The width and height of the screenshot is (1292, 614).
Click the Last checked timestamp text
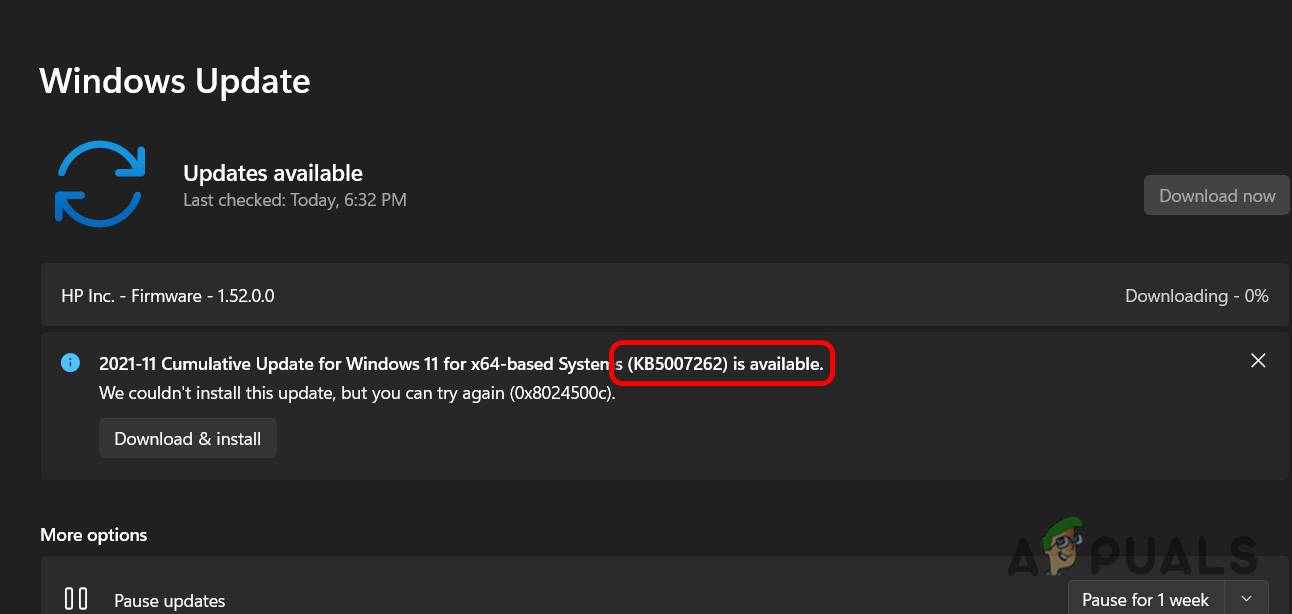pyautogui.click(x=294, y=200)
